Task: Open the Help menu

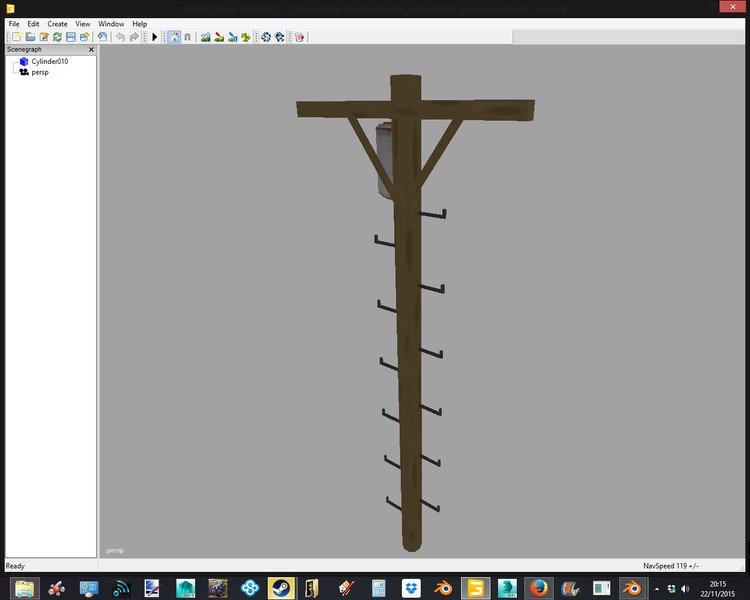Action: (x=139, y=23)
